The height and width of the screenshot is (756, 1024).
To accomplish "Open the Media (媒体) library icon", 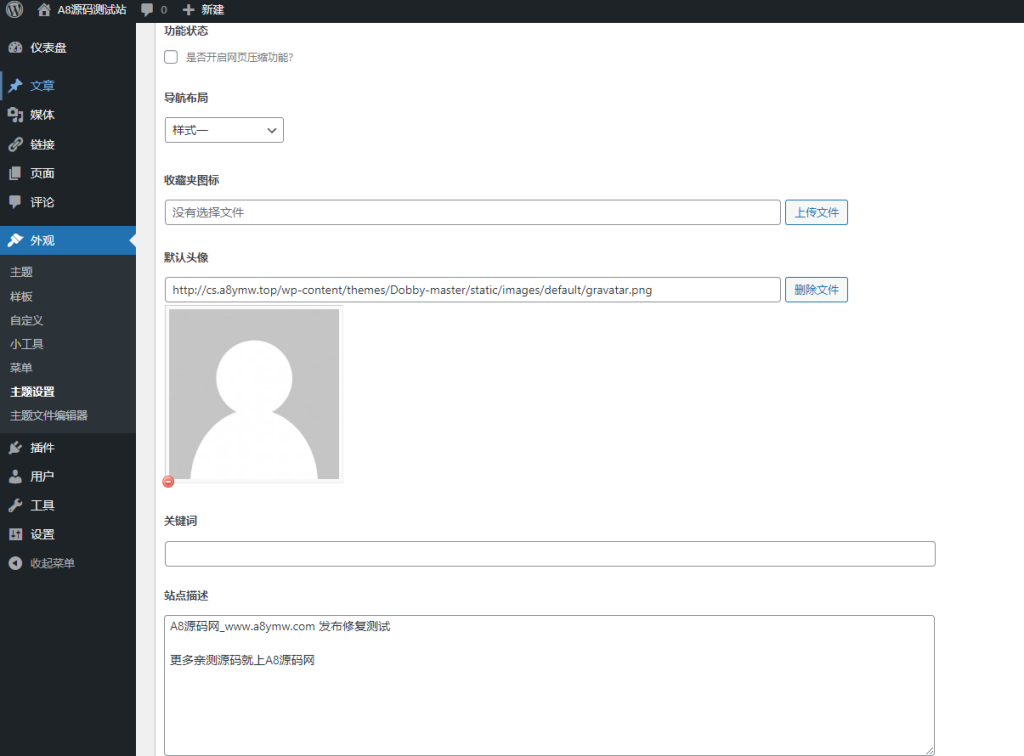I will click(16, 114).
